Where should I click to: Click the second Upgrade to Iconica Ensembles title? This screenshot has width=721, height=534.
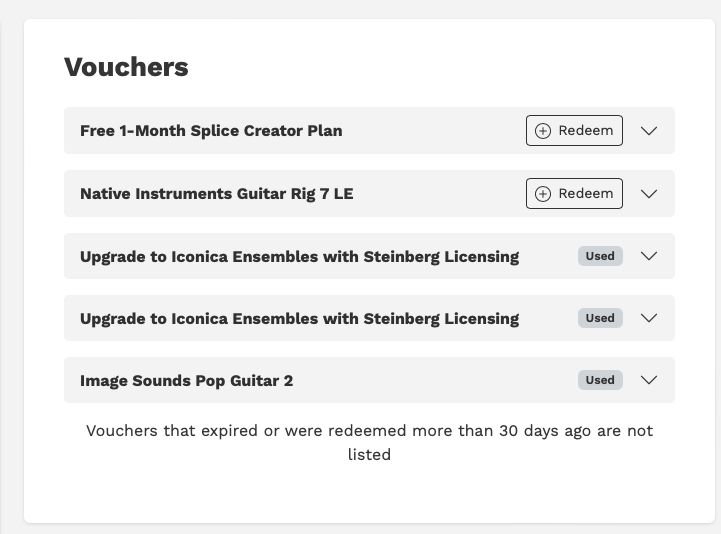coord(299,319)
